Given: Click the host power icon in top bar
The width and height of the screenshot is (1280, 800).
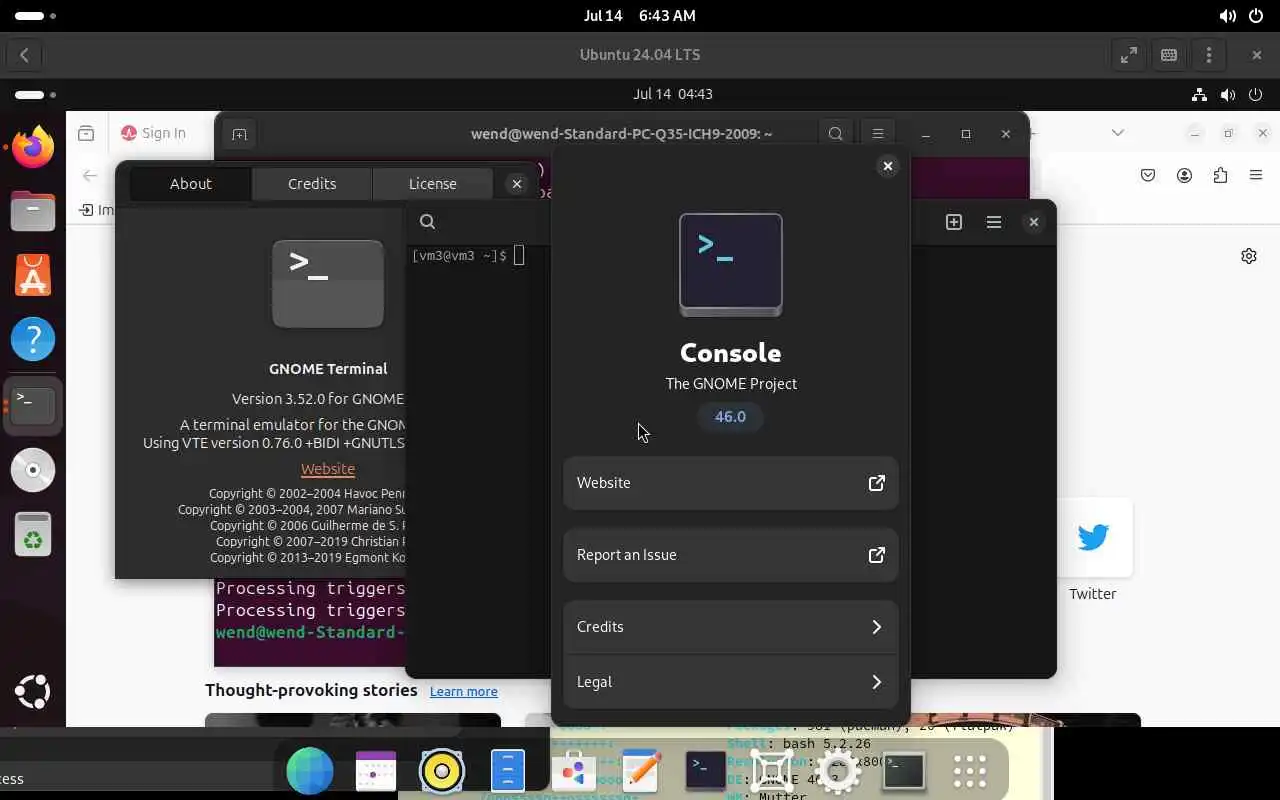Looking at the screenshot, I should coord(1256,16).
